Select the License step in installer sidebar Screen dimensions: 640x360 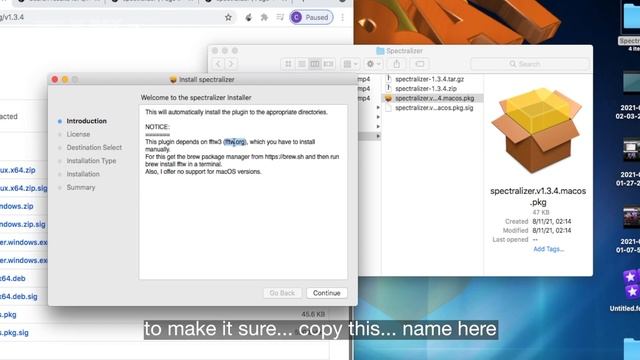[x=78, y=134]
